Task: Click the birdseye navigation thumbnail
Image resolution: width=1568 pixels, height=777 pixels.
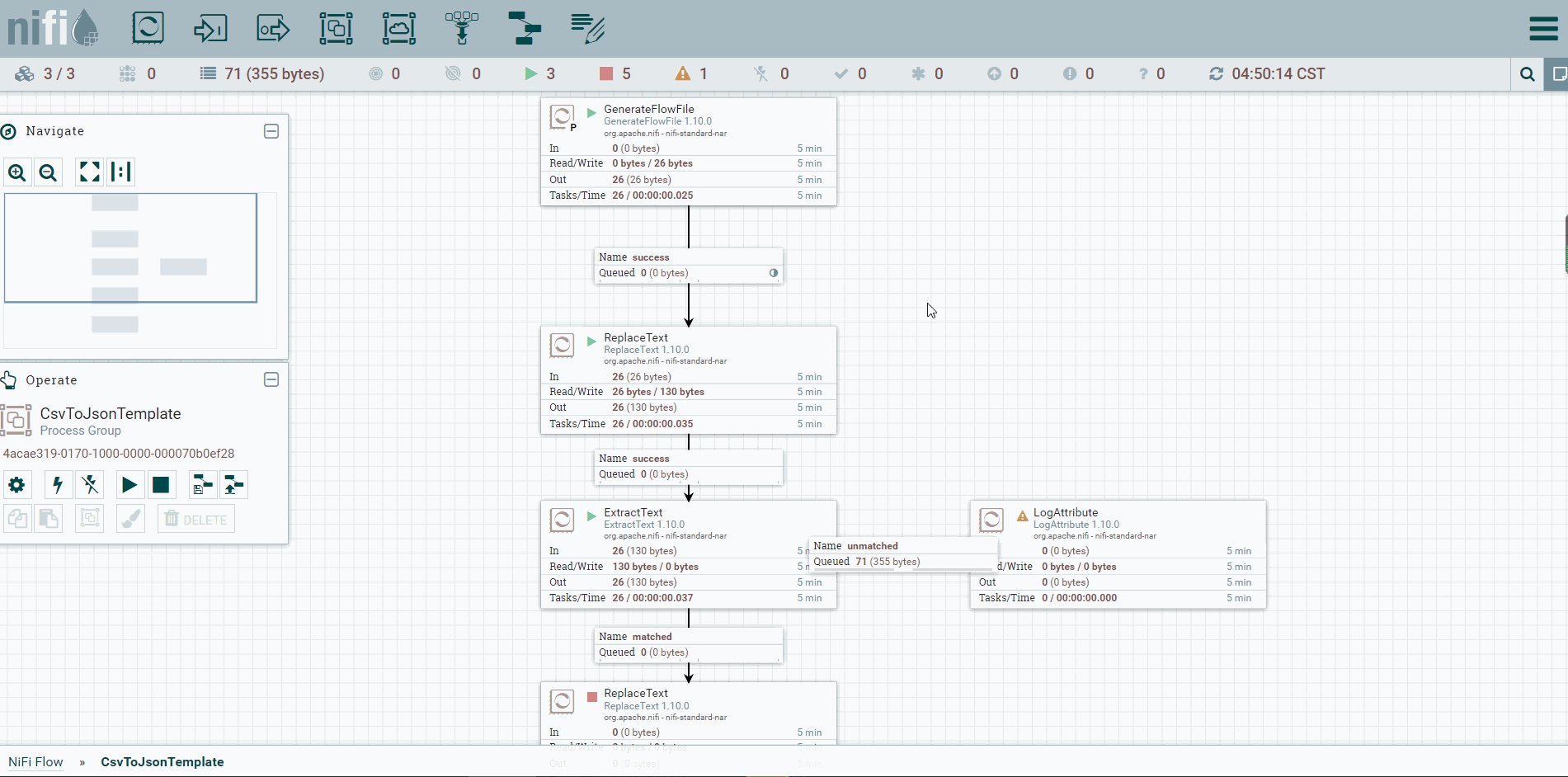Action: (130, 247)
